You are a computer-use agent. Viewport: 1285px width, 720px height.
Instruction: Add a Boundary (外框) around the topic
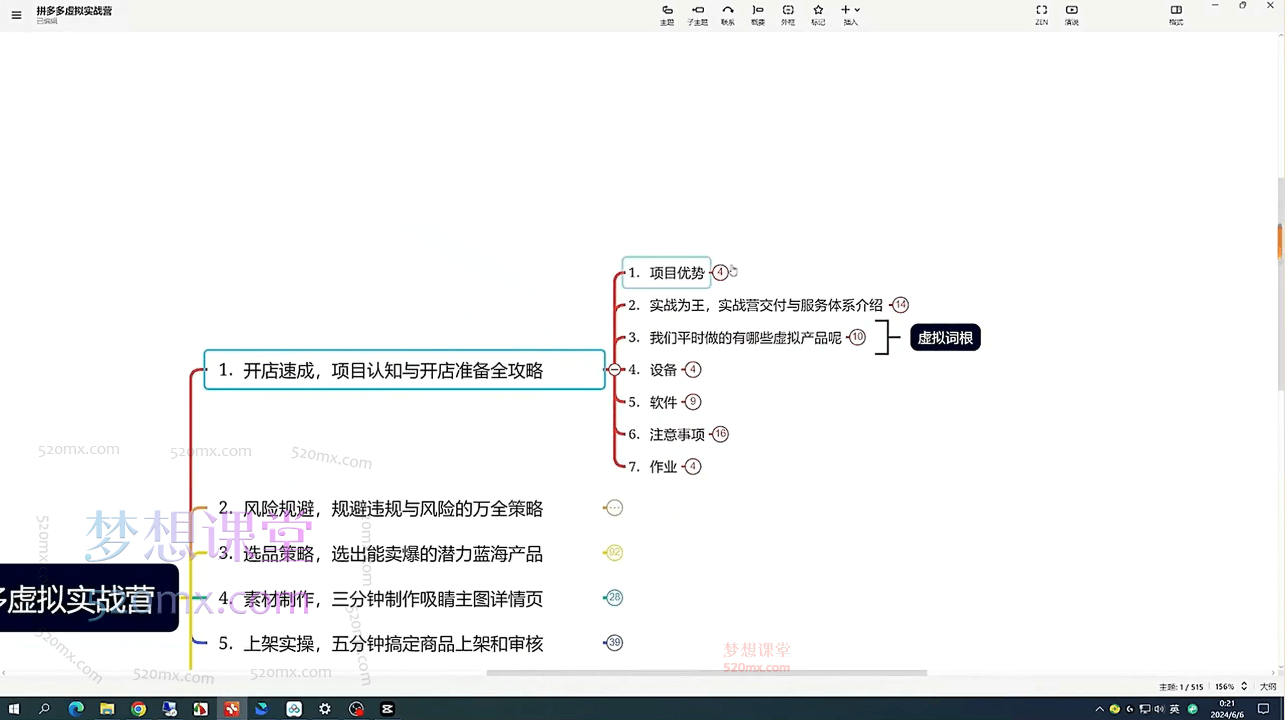pos(788,14)
